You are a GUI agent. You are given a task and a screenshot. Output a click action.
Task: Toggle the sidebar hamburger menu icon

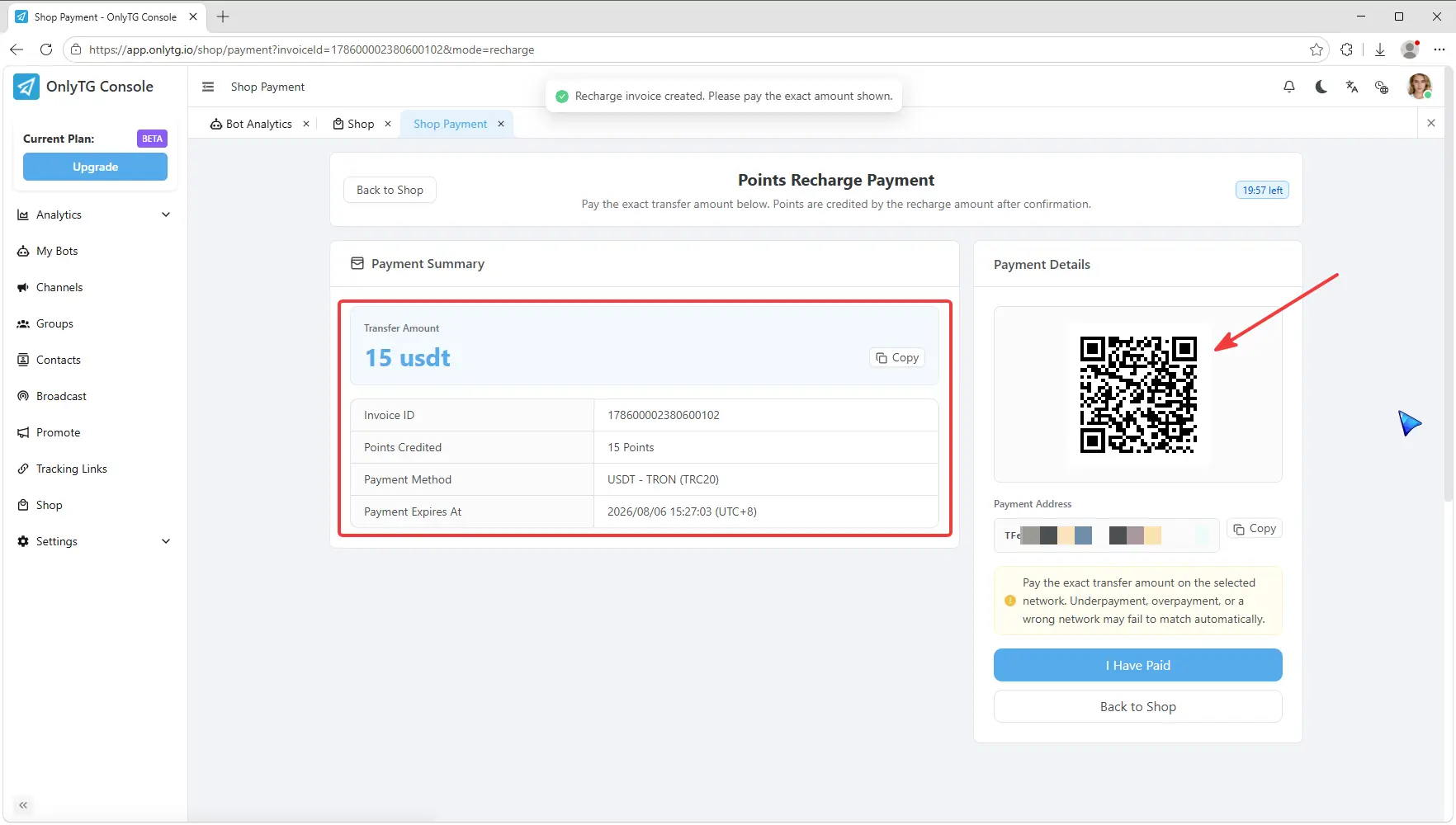(x=208, y=87)
